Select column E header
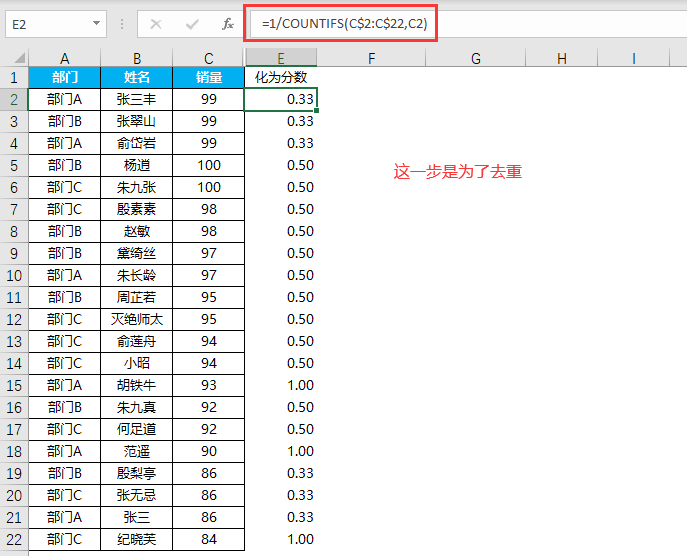Screen dimensions: 687x556 (281, 58)
